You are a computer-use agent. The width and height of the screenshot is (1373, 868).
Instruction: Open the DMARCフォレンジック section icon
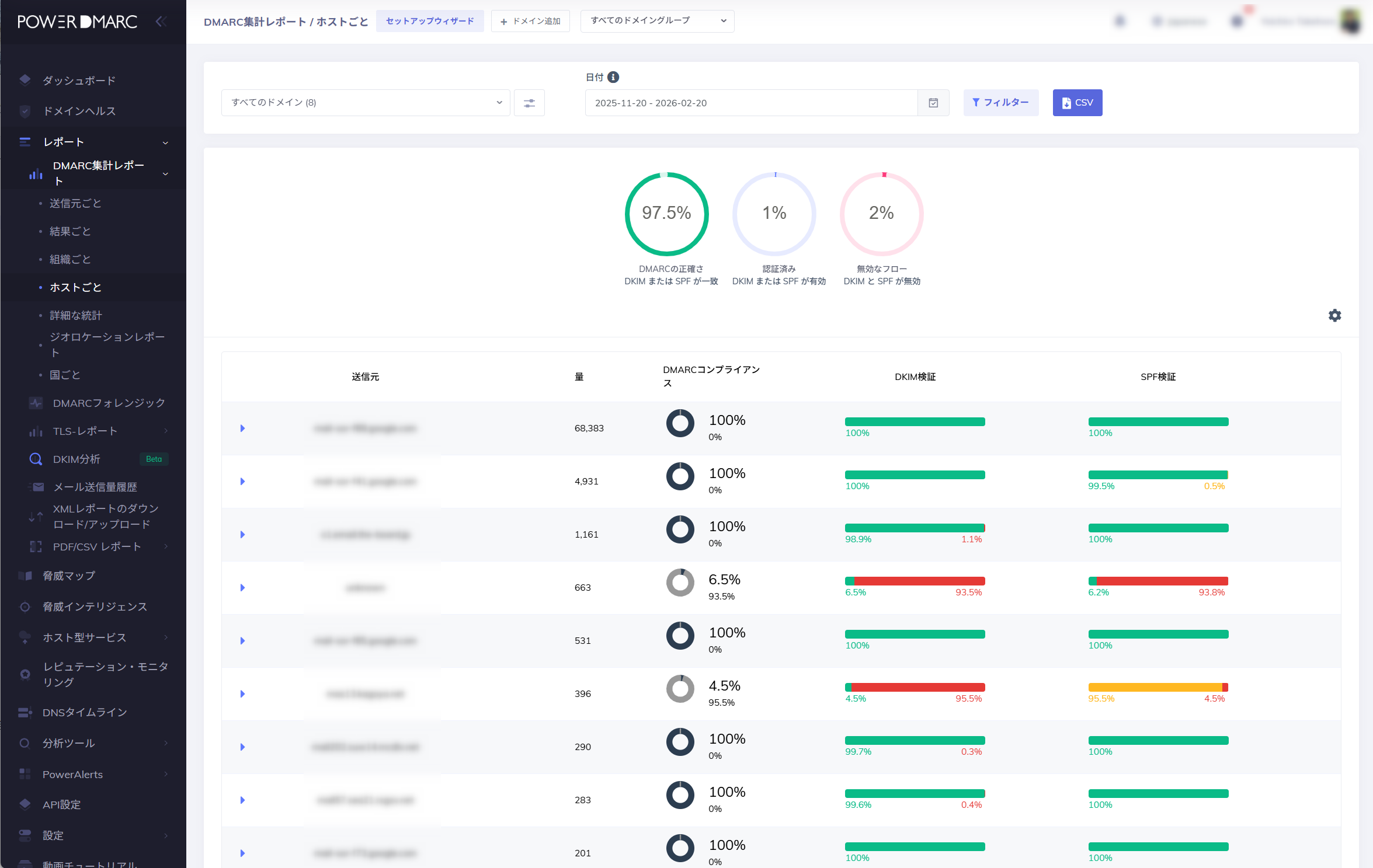coord(34,403)
